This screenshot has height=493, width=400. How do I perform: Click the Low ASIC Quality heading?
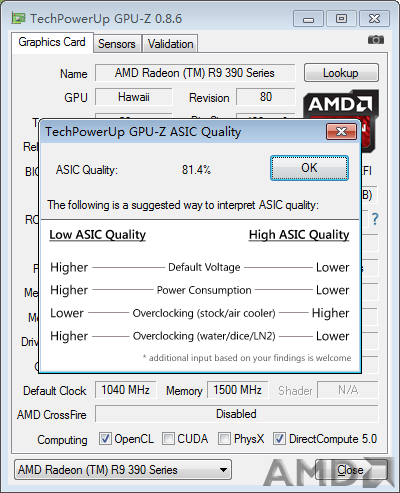[98, 235]
